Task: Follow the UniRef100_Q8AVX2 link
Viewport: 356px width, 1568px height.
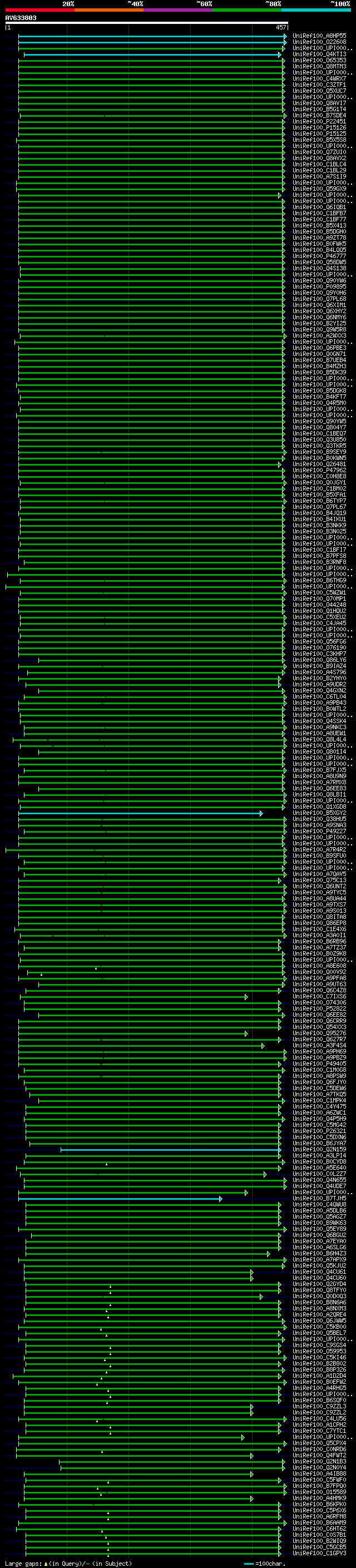Action: tap(319, 159)
